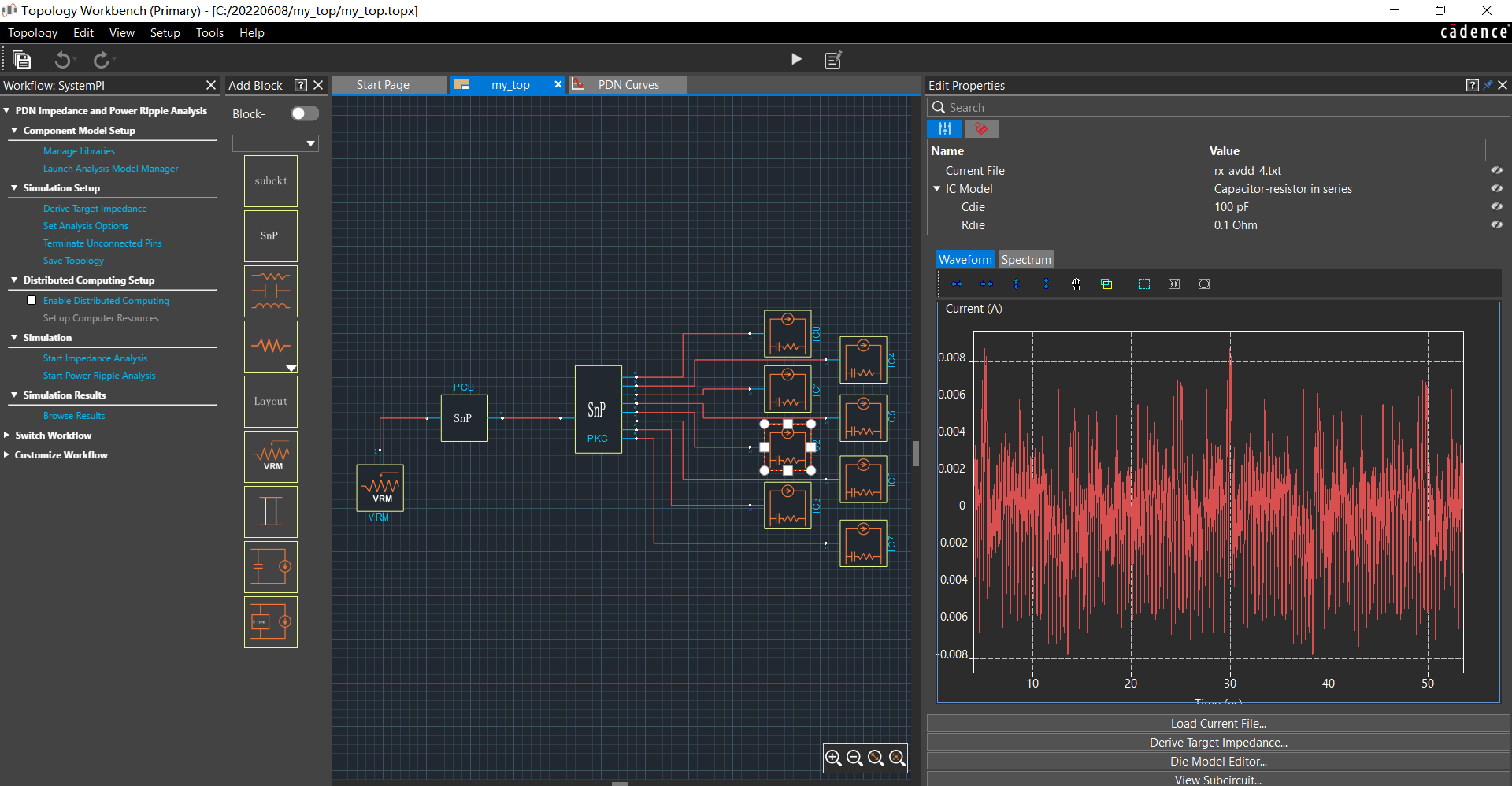1512x786 pixels.
Task: Collapse the IC Model property group
Action: pyautogui.click(x=937, y=189)
